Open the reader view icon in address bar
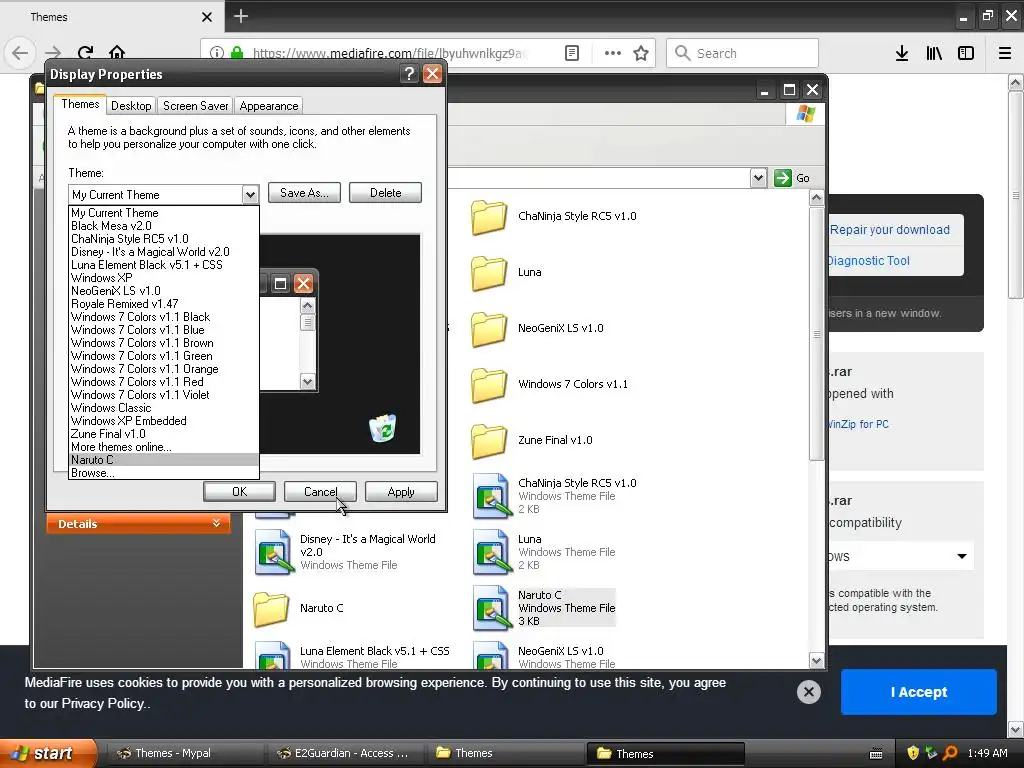The image size is (1024, 768). pyautogui.click(x=571, y=53)
